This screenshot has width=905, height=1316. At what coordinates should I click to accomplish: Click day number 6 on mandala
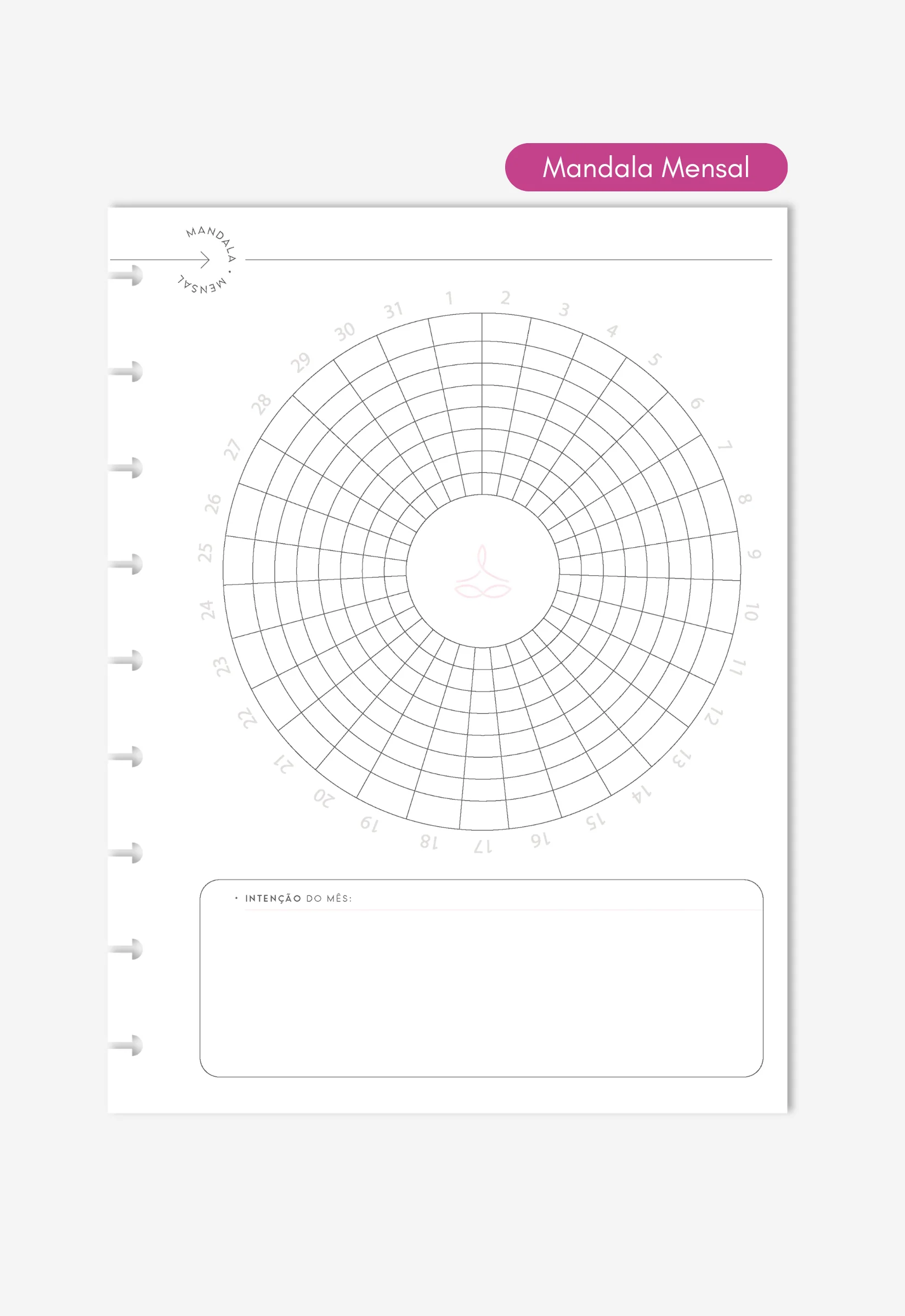[697, 403]
